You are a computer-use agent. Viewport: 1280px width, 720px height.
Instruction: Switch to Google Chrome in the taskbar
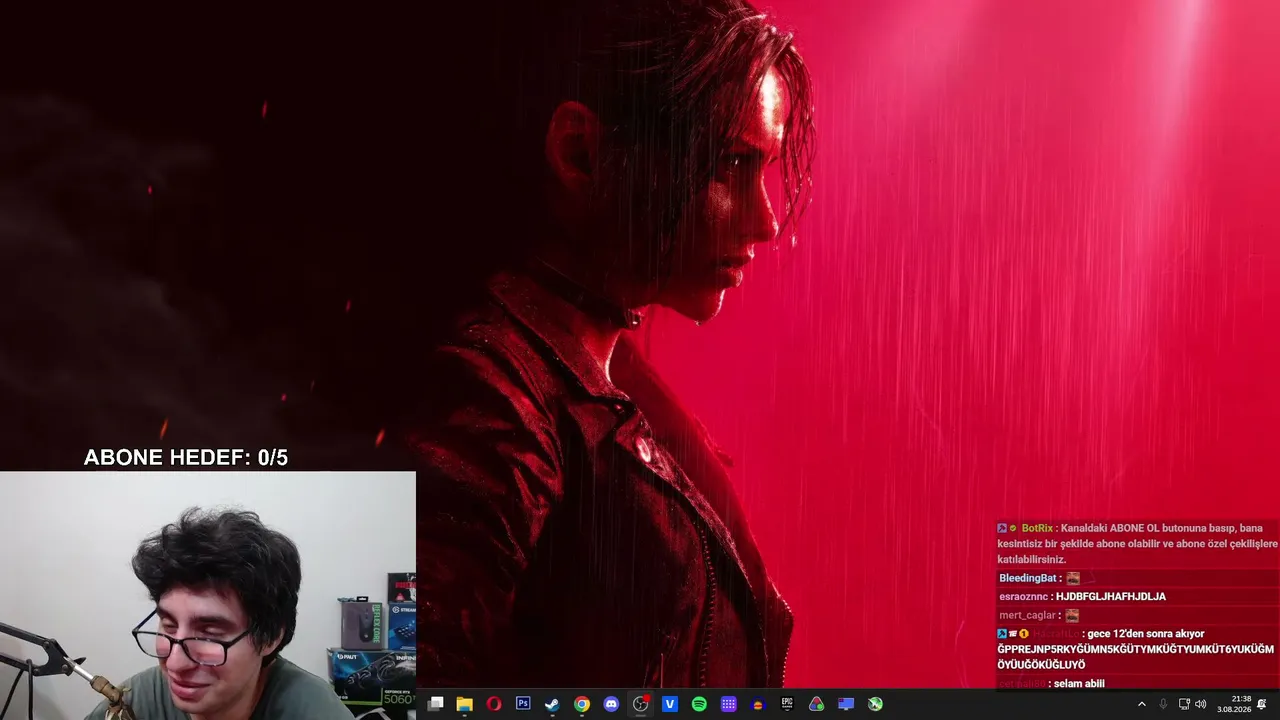point(582,704)
